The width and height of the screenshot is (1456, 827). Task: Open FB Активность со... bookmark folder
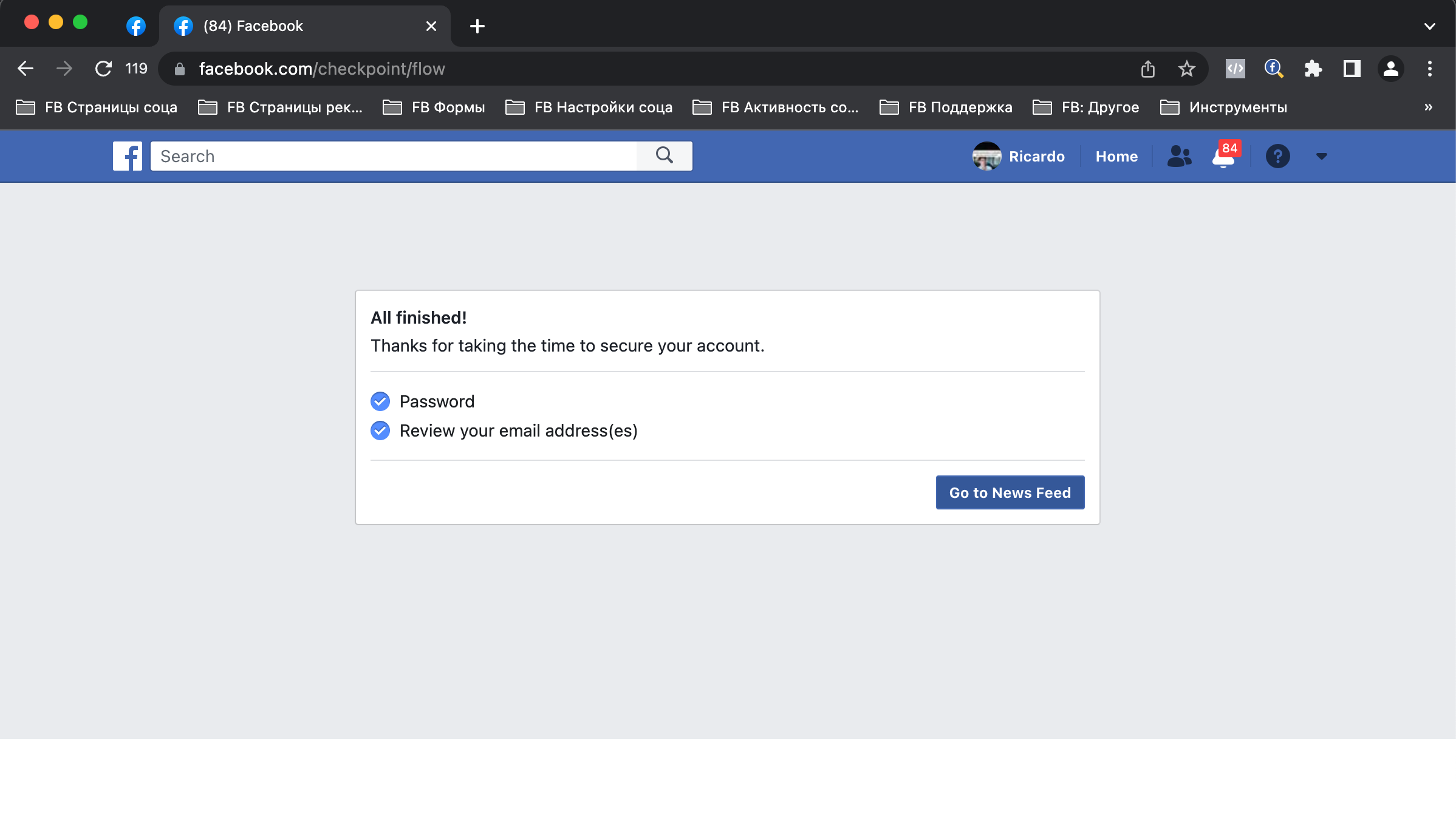pyautogui.click(x=776, y=107)
